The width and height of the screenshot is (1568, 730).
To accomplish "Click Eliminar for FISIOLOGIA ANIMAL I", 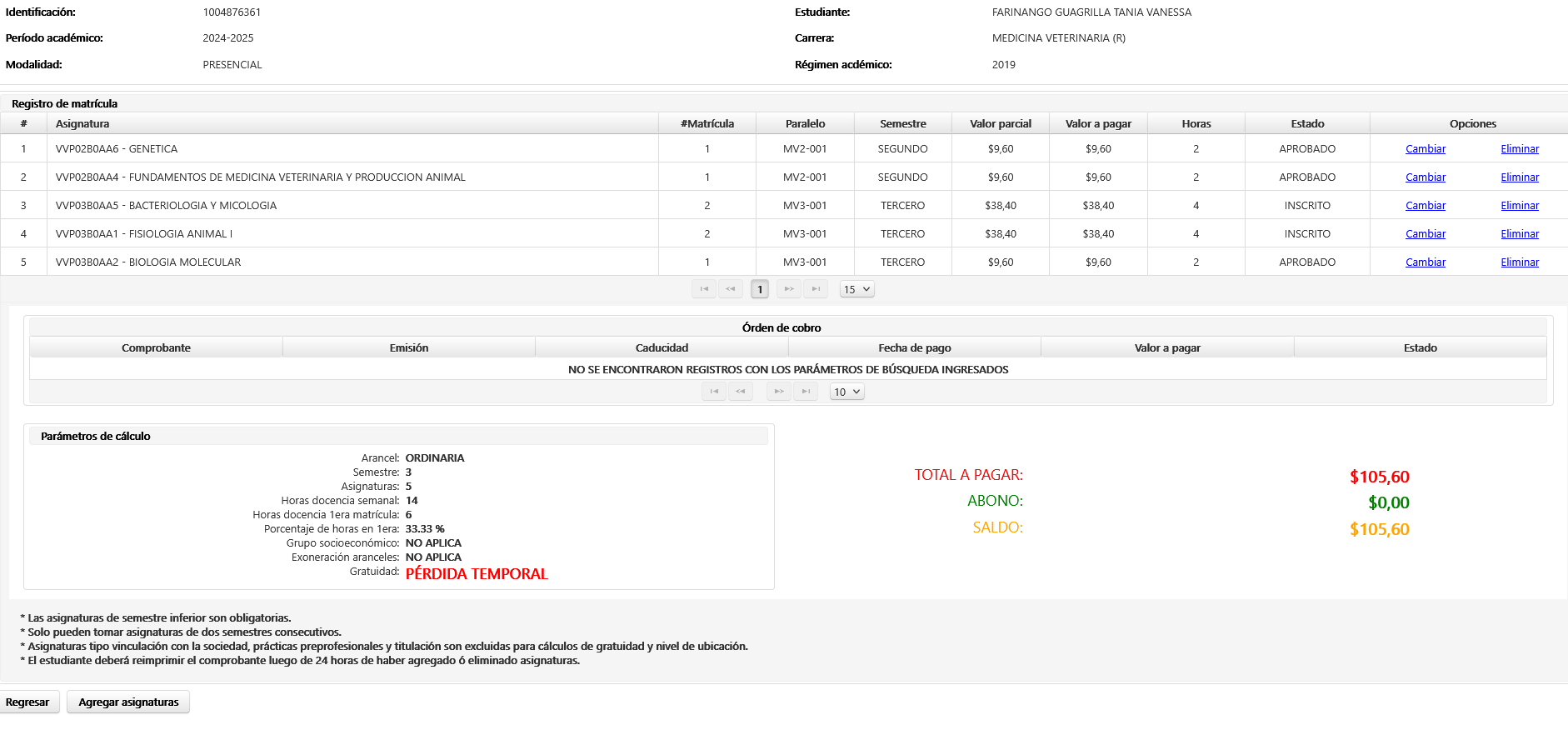I will click(1520, 234).
